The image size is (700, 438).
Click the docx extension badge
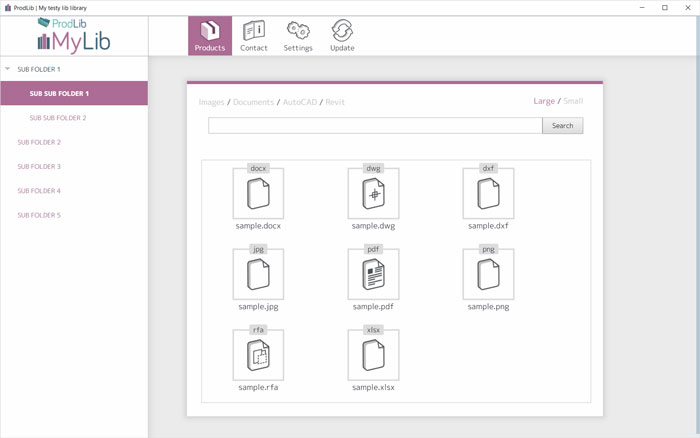click(258, 168)
